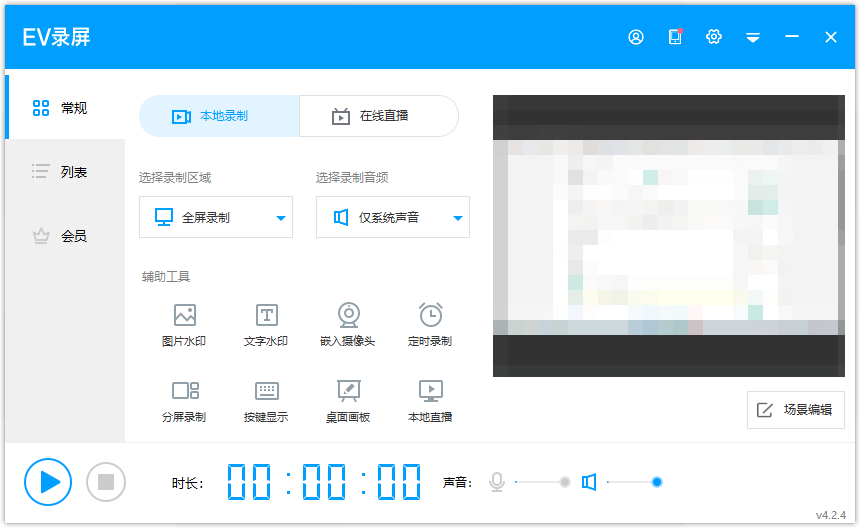Screen dimensions: 860x528
Task: Click the 辅助工具 heading
Action: tap(166, 277)
